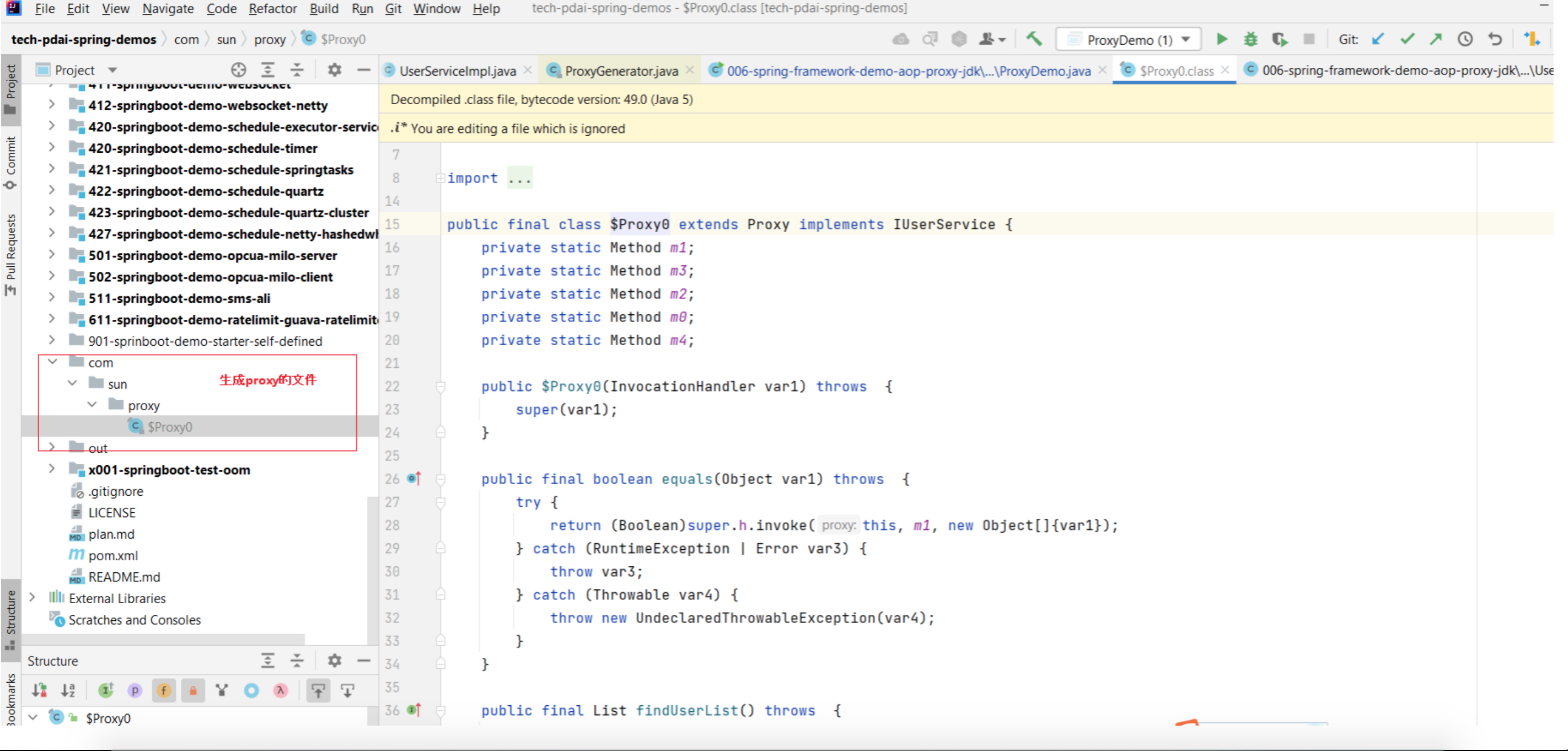Screen dimensions: 1568x751
Task: Hide the Project panel with the minus icon
Action: point(363,70)
